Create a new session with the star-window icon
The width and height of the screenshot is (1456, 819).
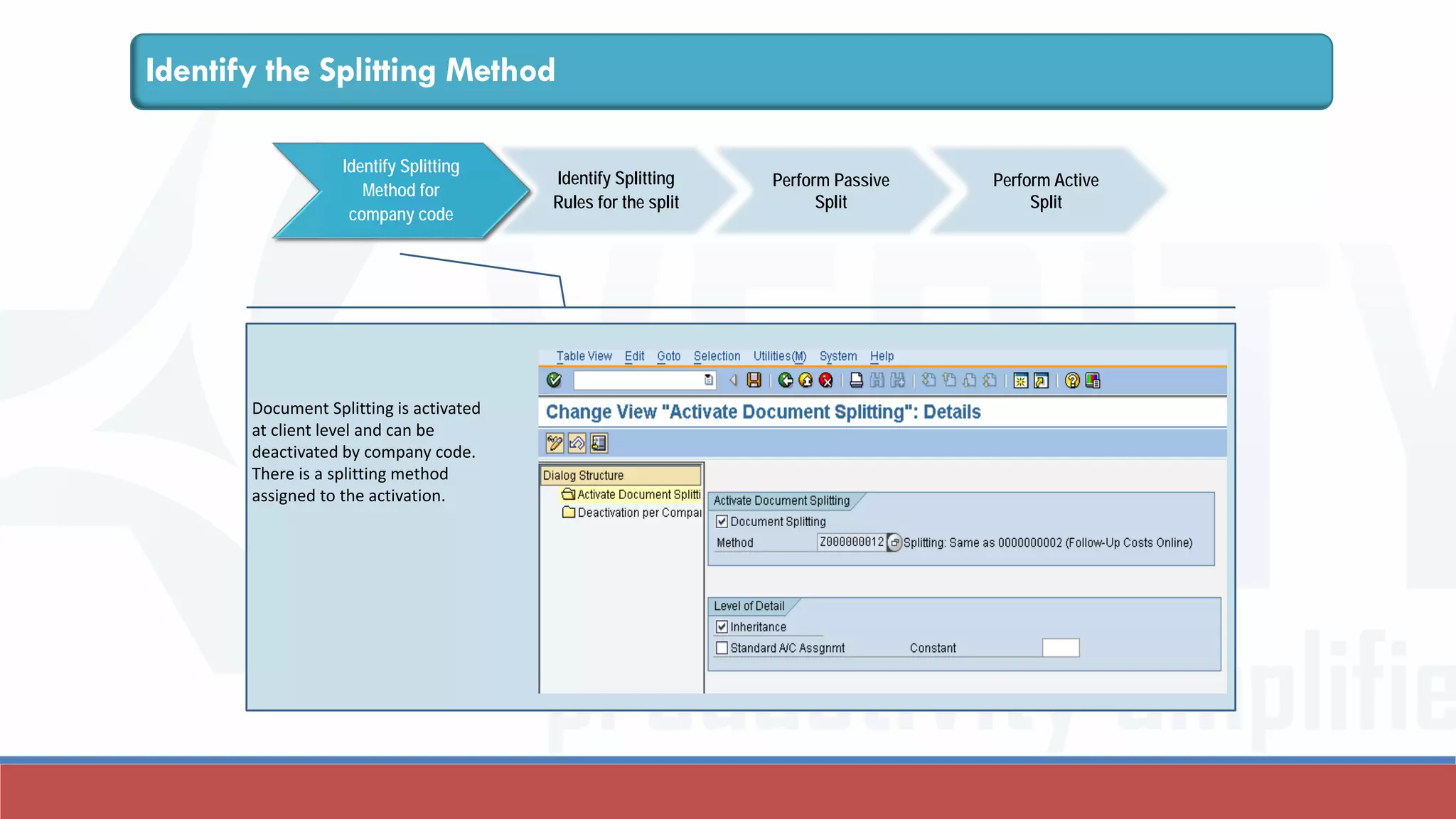pyautogui.click(x=1021, y=380)
